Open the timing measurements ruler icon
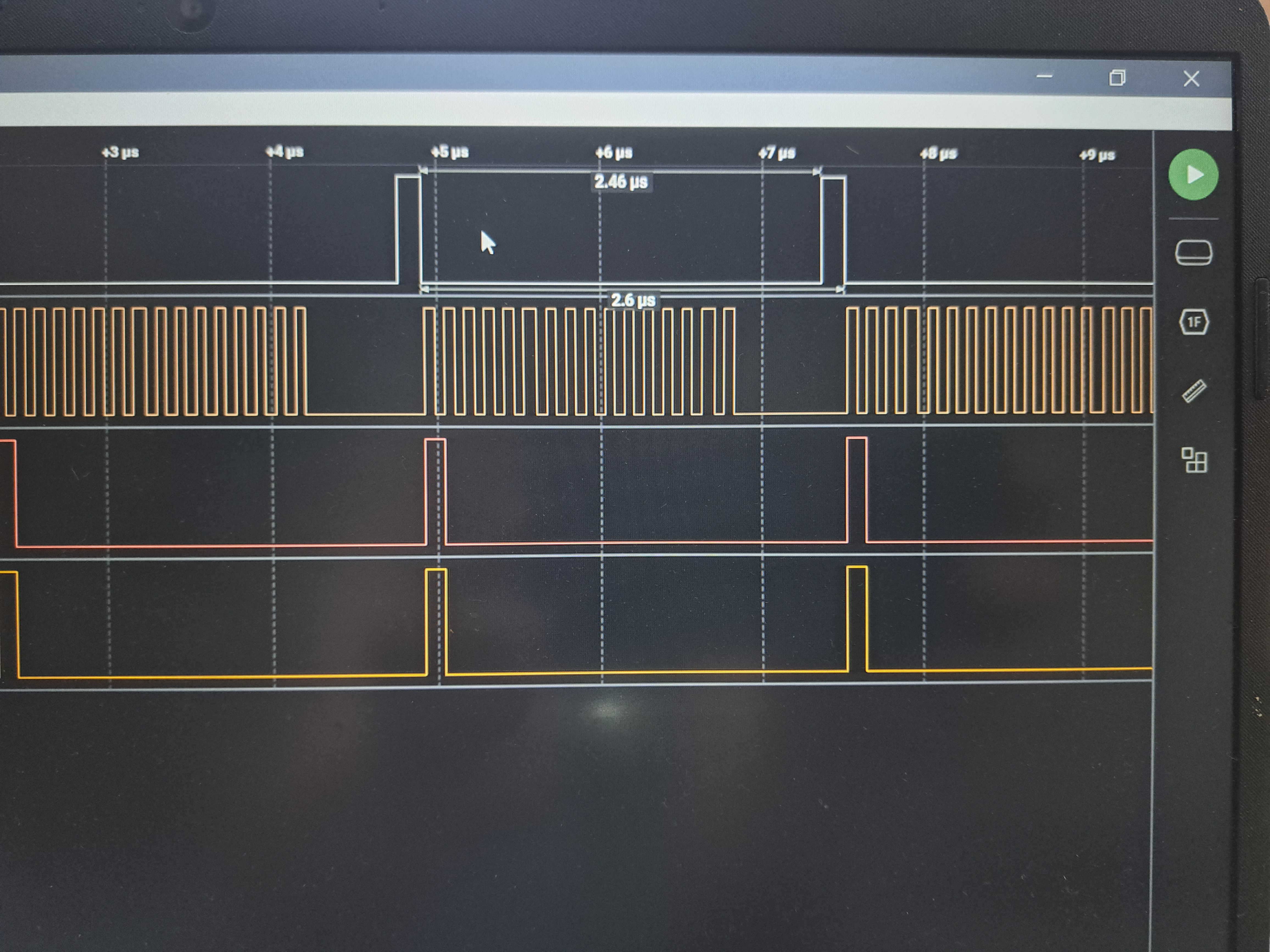Screen dimensions: 1270x952 tap(1194, 391)
